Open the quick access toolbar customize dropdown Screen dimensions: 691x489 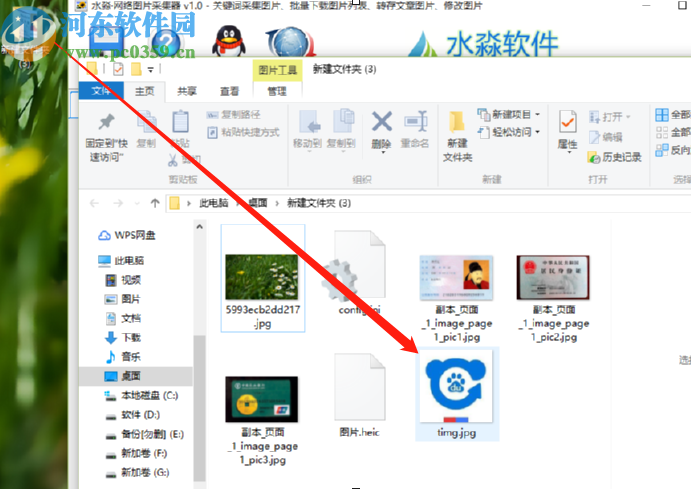pyautogui.click(x=151, y=70)
